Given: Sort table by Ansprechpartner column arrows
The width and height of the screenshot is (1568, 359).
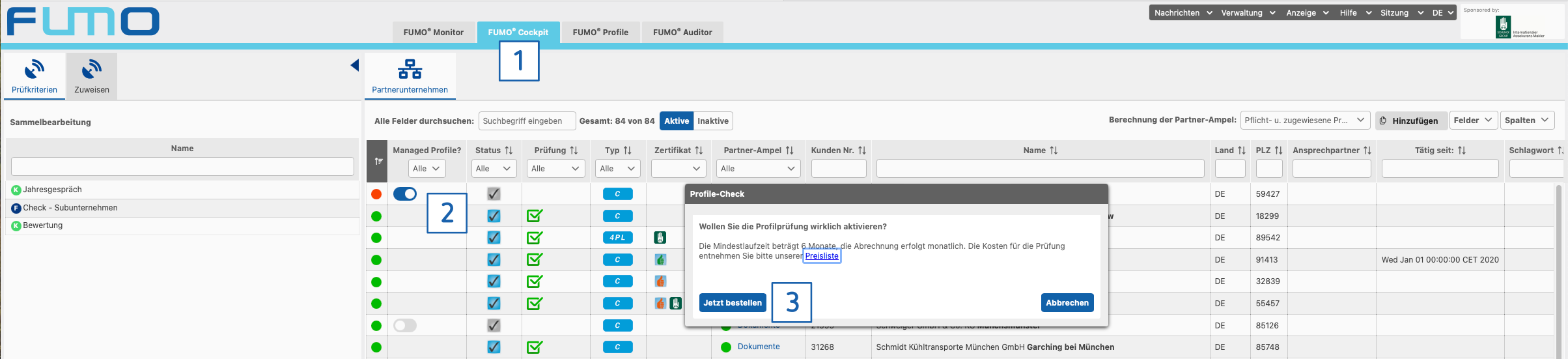Looking at the screenshot, I should point(1367,151).
